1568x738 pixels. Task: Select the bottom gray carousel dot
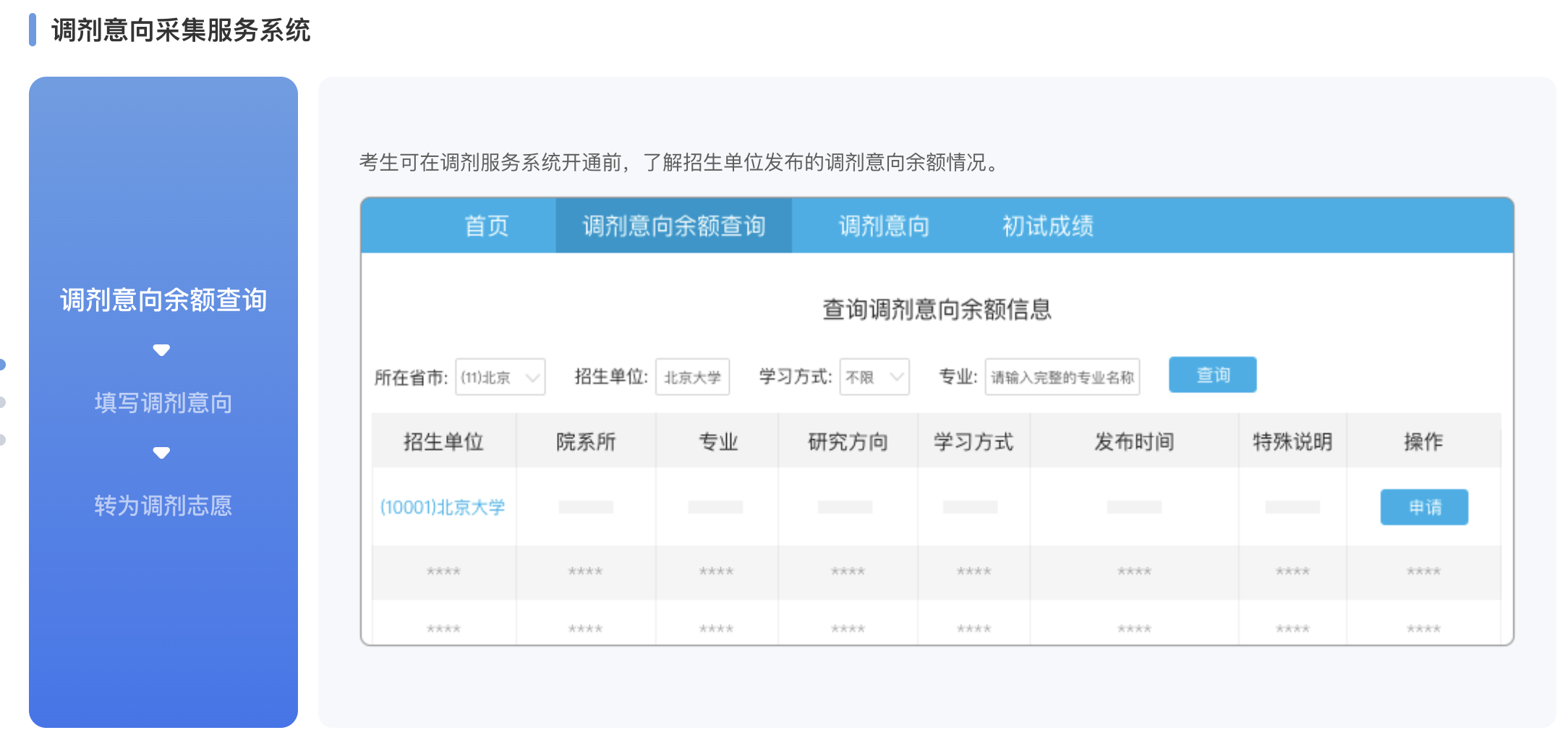coord(2,439)
